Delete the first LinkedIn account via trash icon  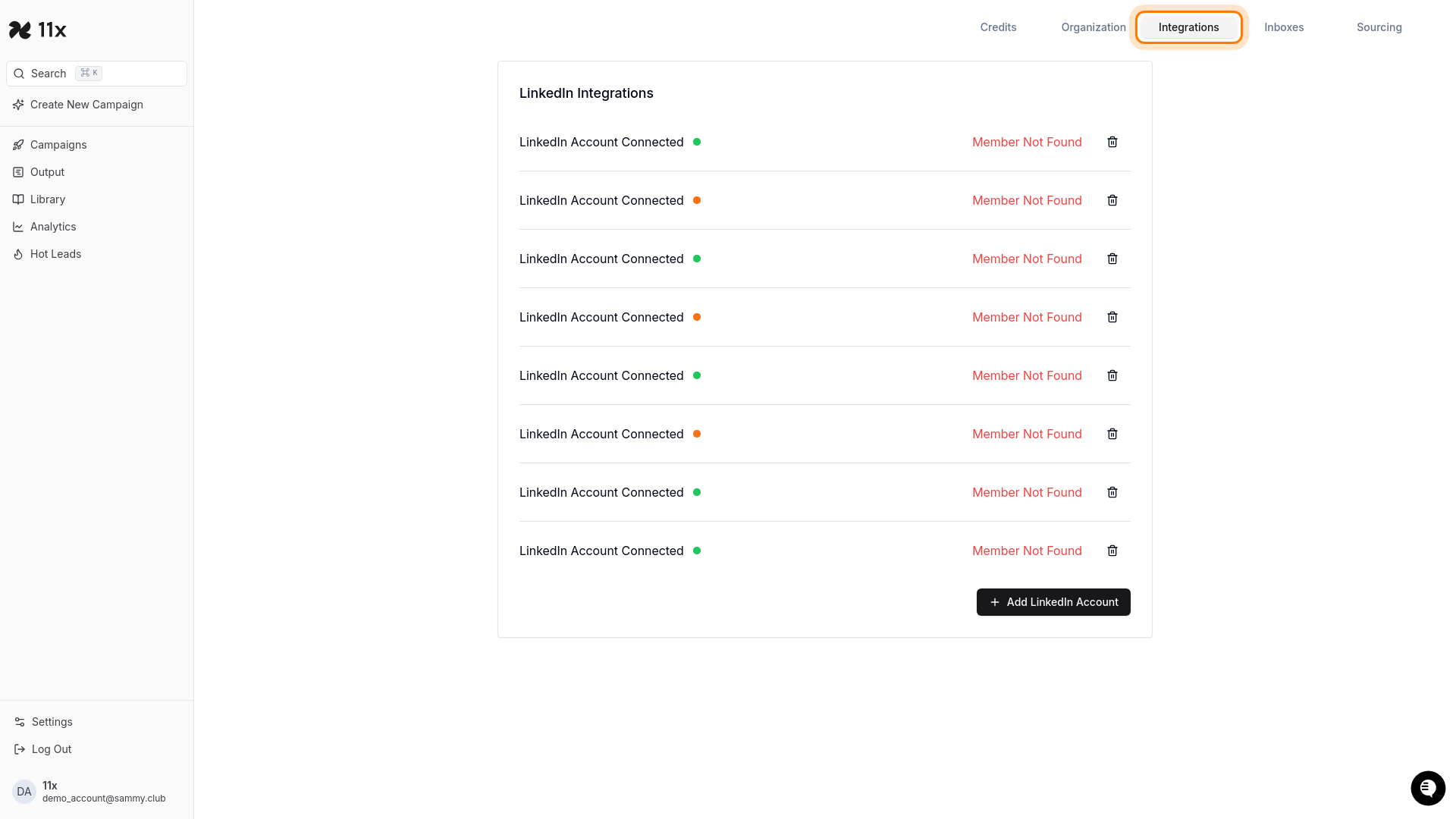click(x=1112, y=142)
